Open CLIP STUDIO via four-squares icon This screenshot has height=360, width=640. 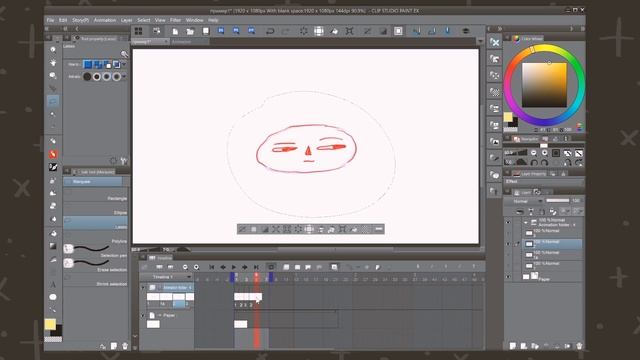[139, 31]
